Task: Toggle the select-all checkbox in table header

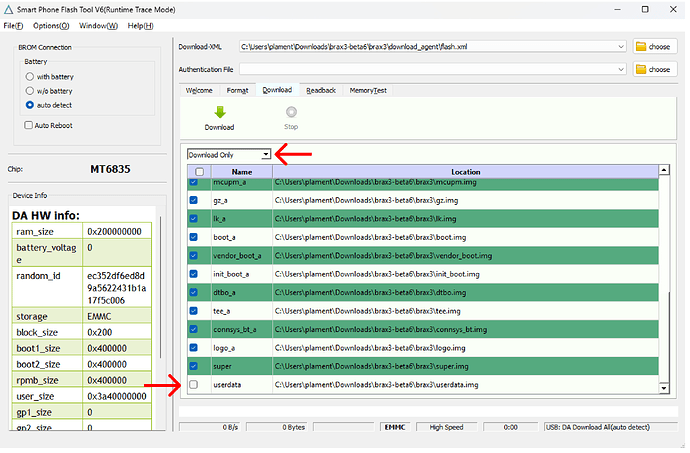Action: coord(200,172)
